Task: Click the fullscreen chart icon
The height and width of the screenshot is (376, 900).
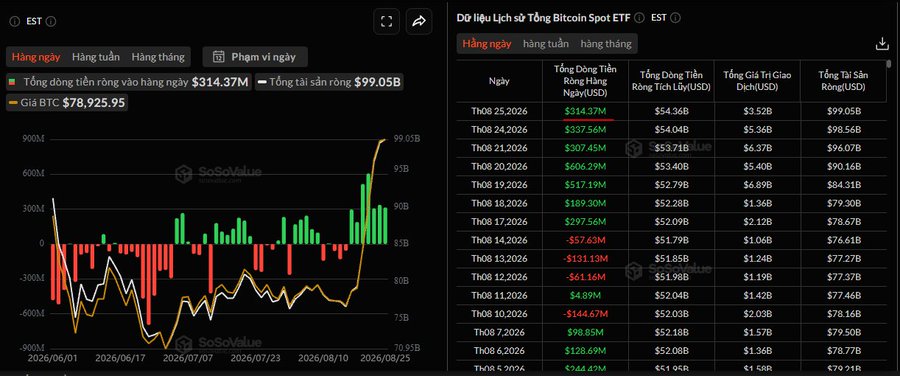Action: (x=386, y=22)
